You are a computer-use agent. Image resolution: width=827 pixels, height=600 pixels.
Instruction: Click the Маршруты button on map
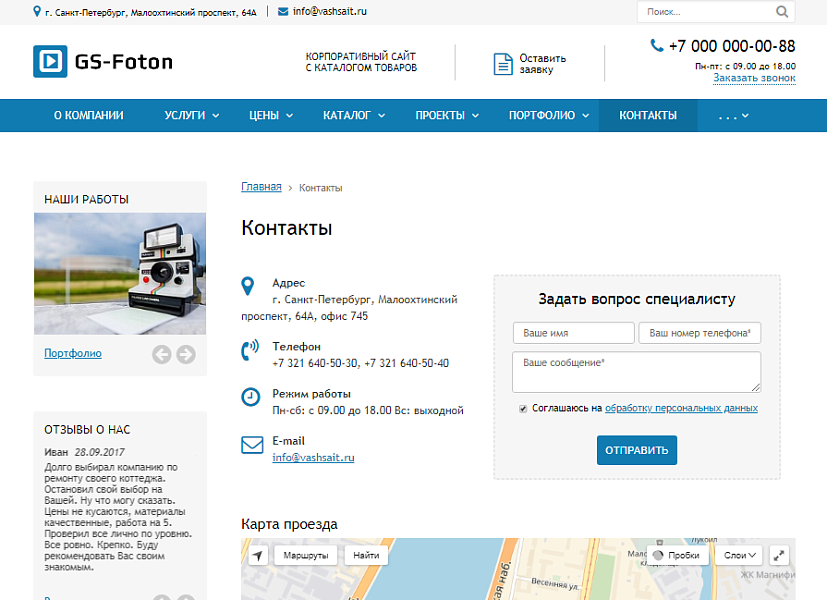point(306,555)
